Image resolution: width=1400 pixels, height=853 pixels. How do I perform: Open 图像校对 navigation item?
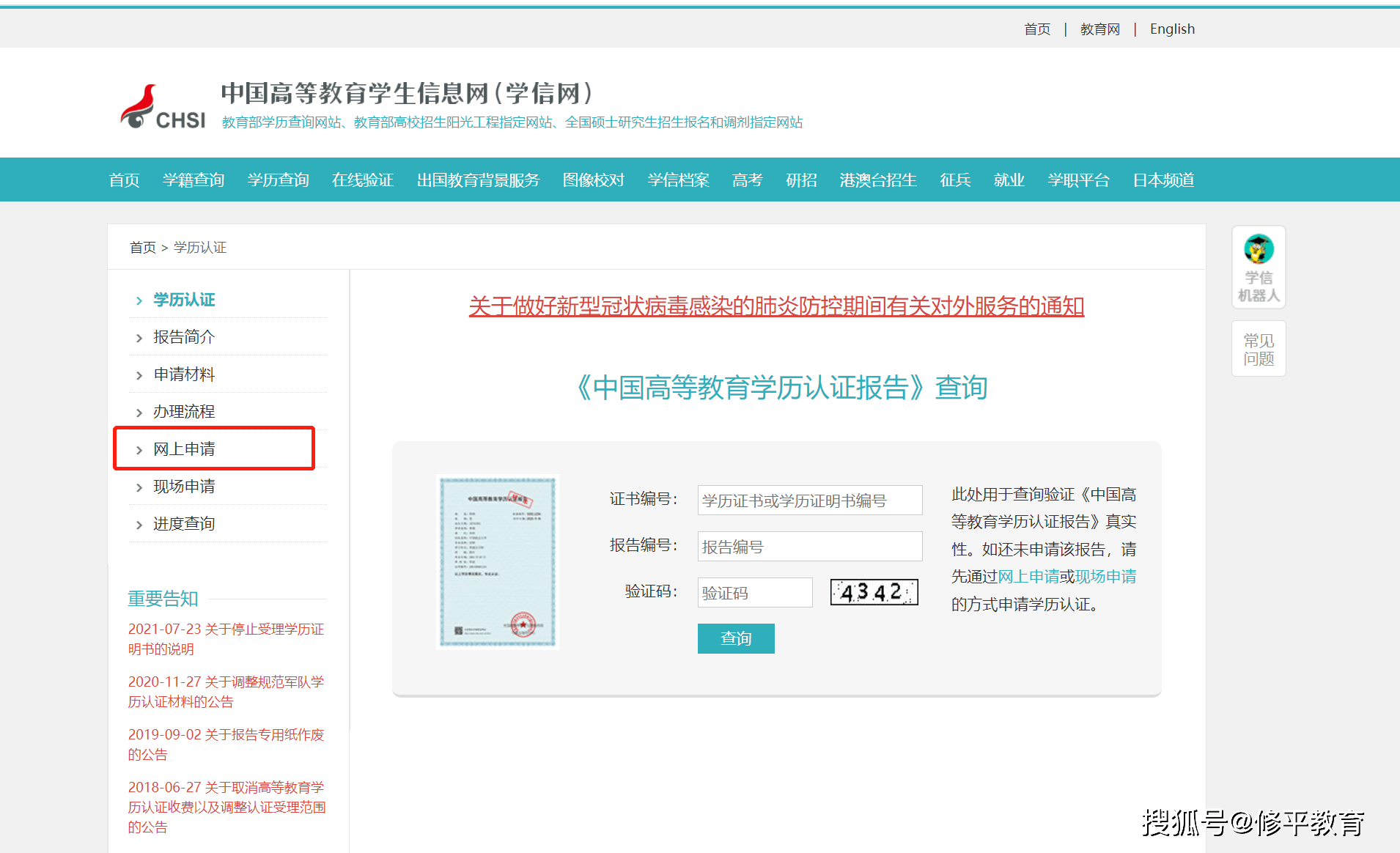click(594, 180)
